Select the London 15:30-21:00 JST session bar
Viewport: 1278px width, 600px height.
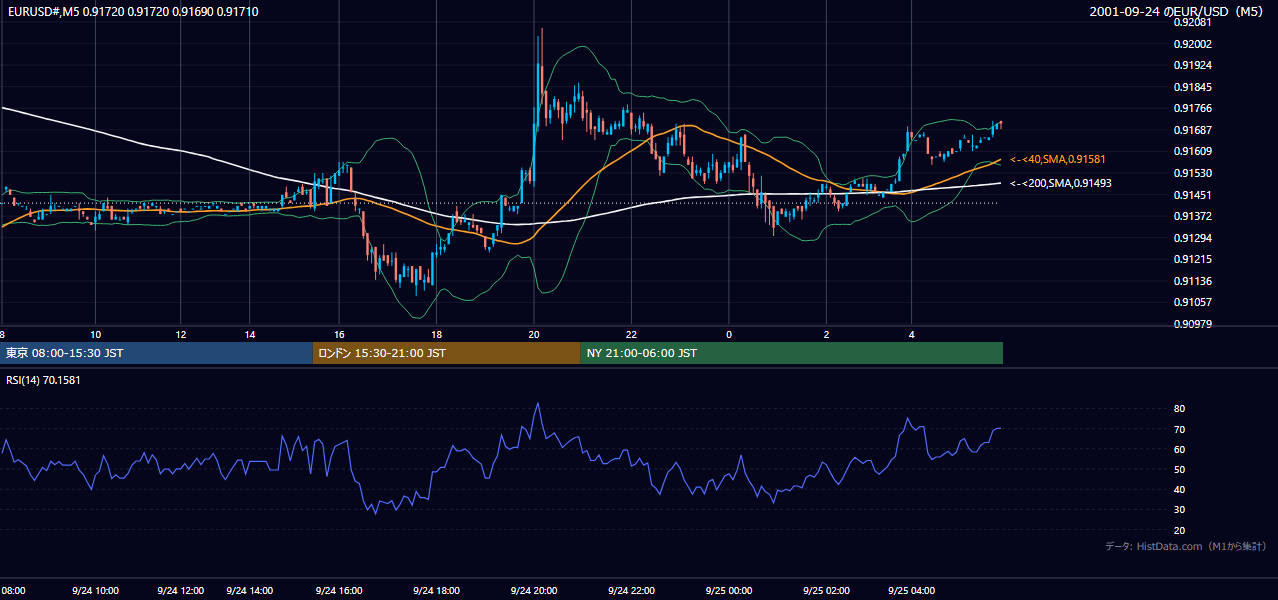(446, 353)
